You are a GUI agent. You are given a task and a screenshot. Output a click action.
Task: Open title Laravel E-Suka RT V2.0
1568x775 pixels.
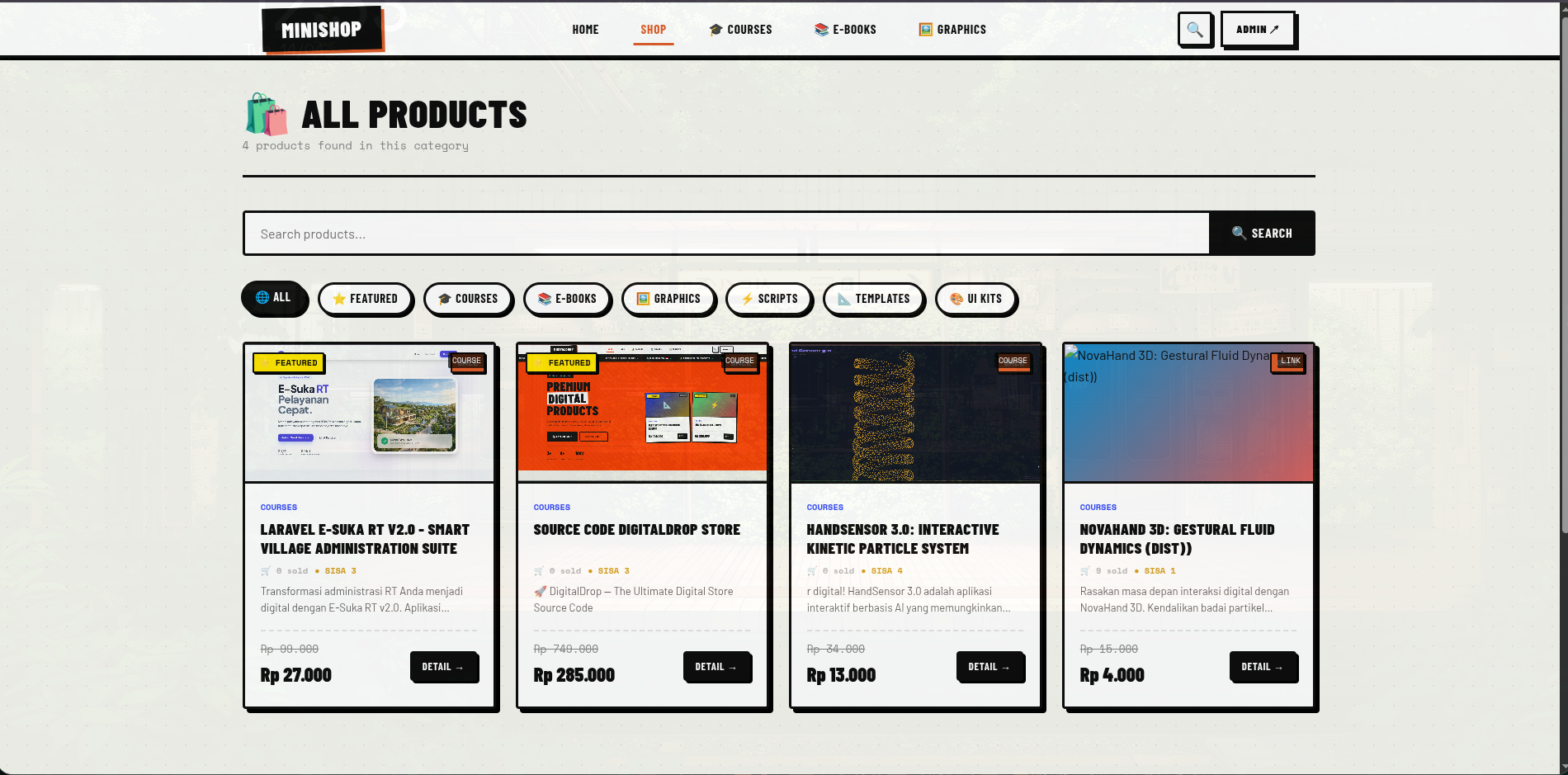[365, 539]
